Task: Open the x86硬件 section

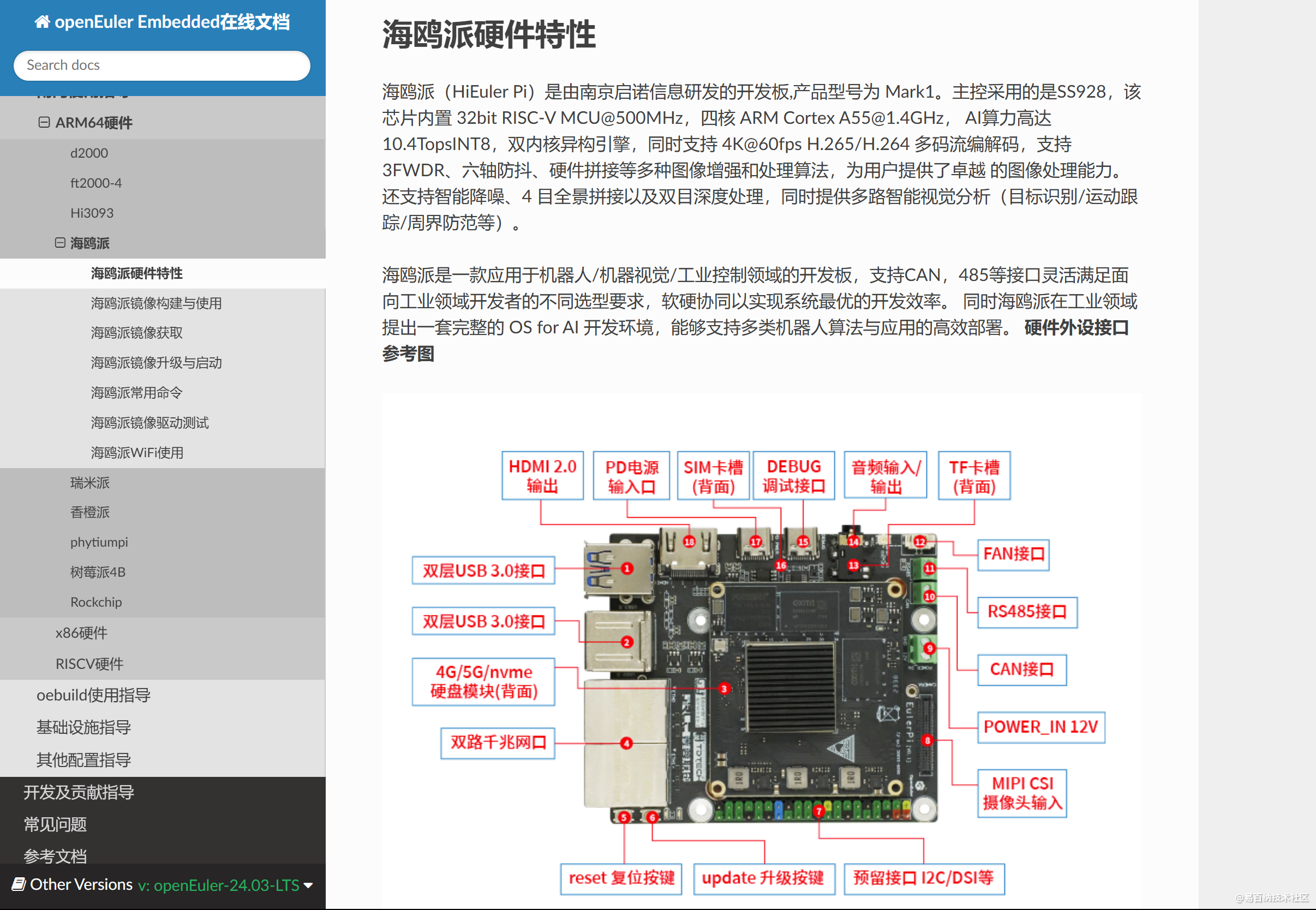Action: point(81,633)
